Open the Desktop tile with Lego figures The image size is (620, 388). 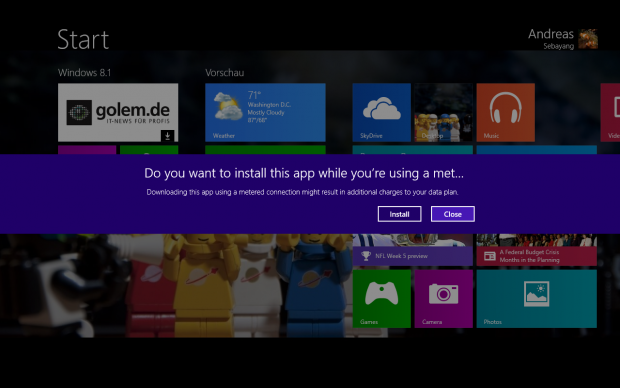pyautogui.click(x=443, y=112)
